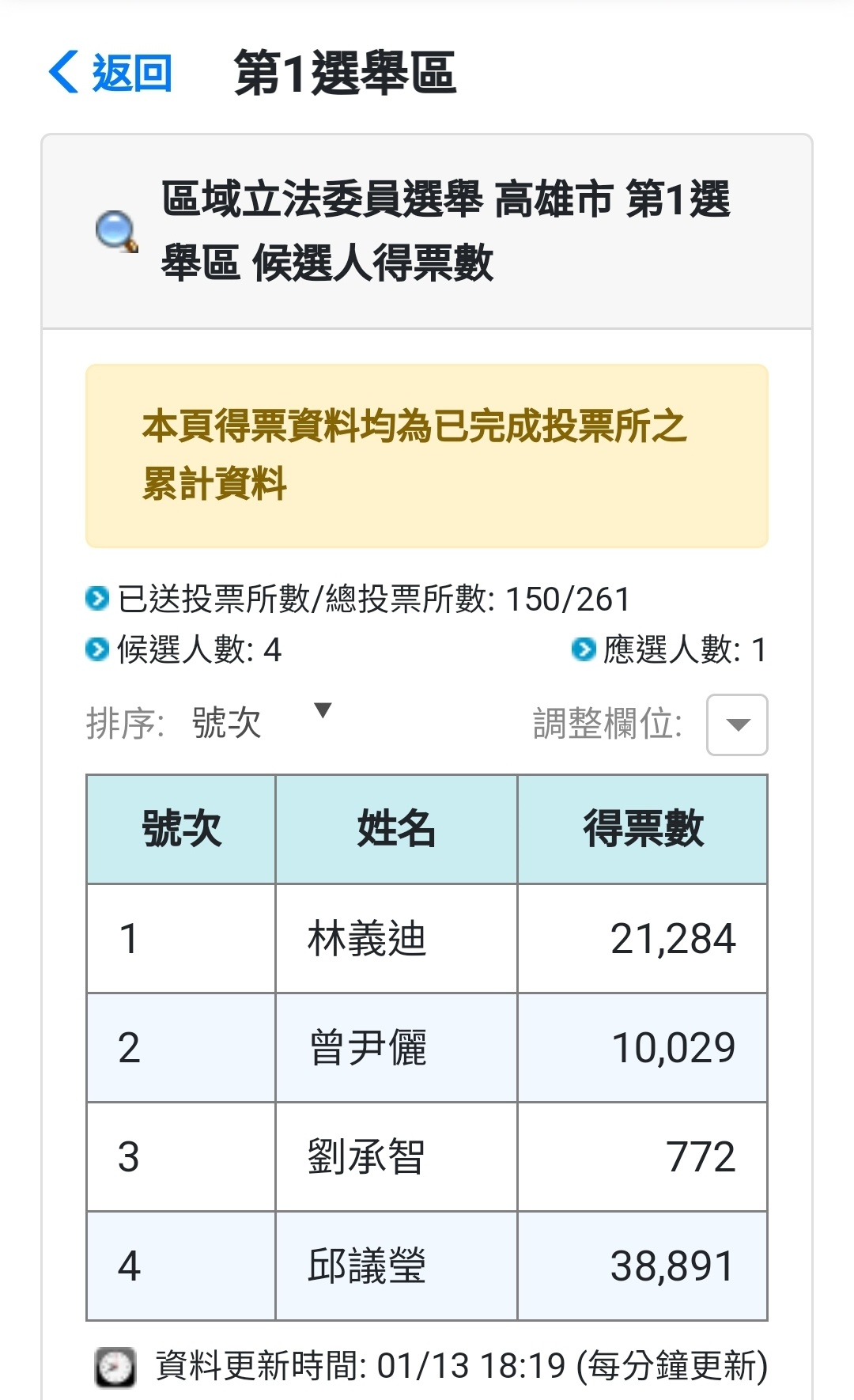
Task: Click the 得票數 column header
Action: click(643, 829)
